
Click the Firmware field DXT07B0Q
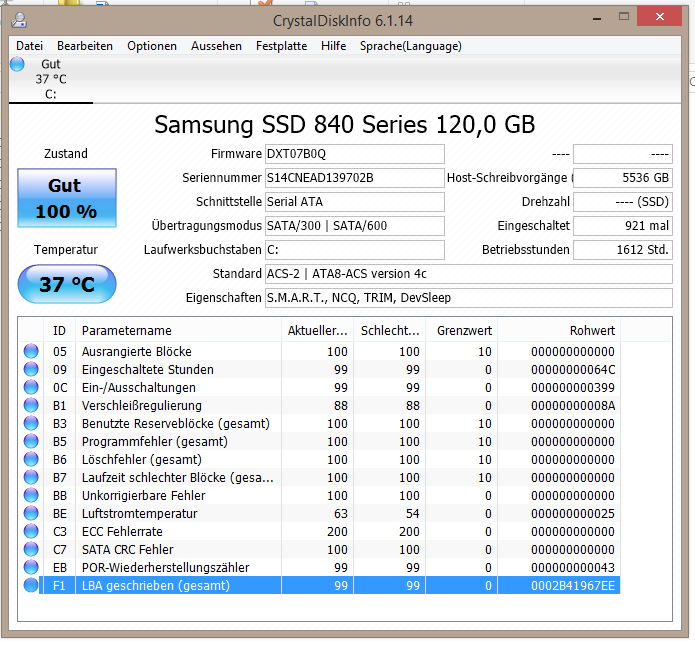pos(355,154)
